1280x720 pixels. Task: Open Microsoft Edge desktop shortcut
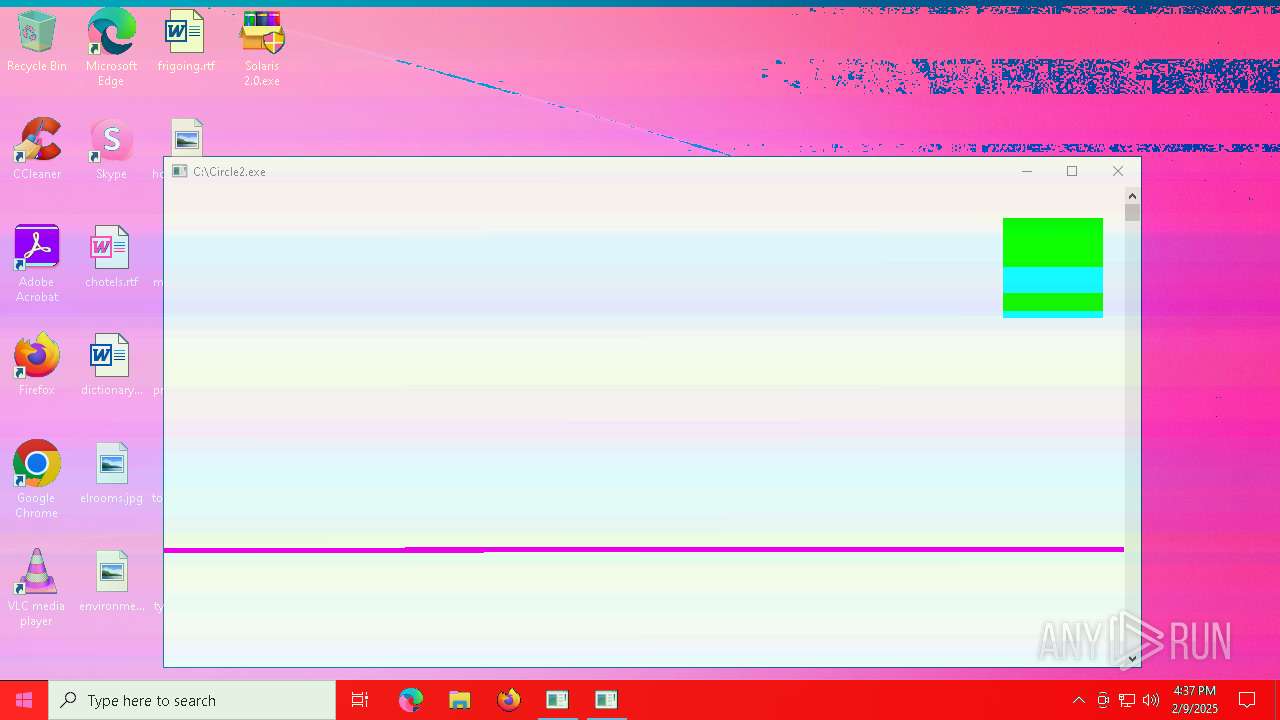[111, 48]
